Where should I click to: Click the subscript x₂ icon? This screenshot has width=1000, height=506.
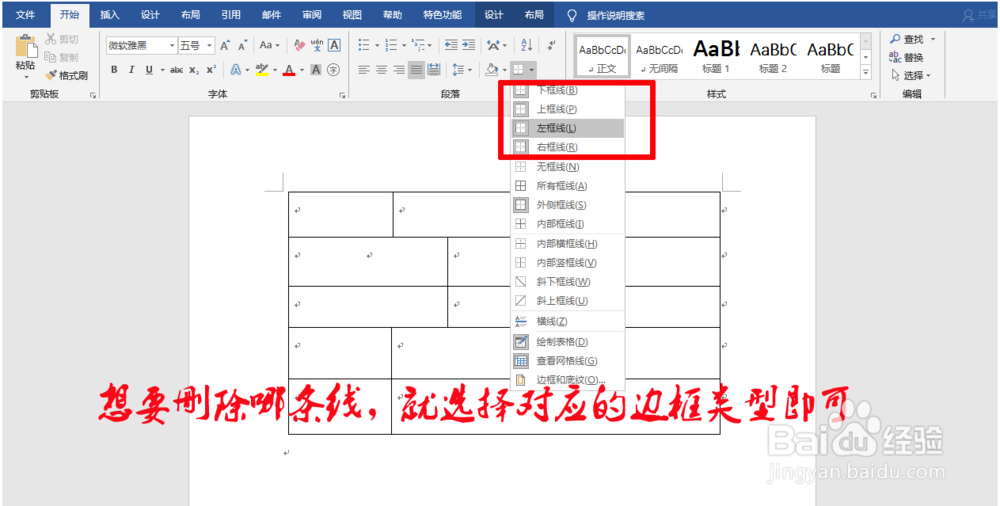tap(194, 70)
